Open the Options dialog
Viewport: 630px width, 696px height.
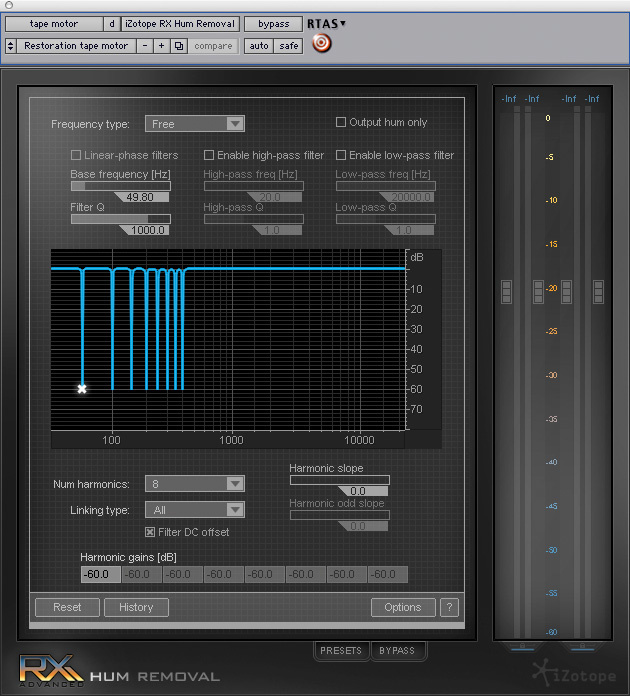[403, 607]
